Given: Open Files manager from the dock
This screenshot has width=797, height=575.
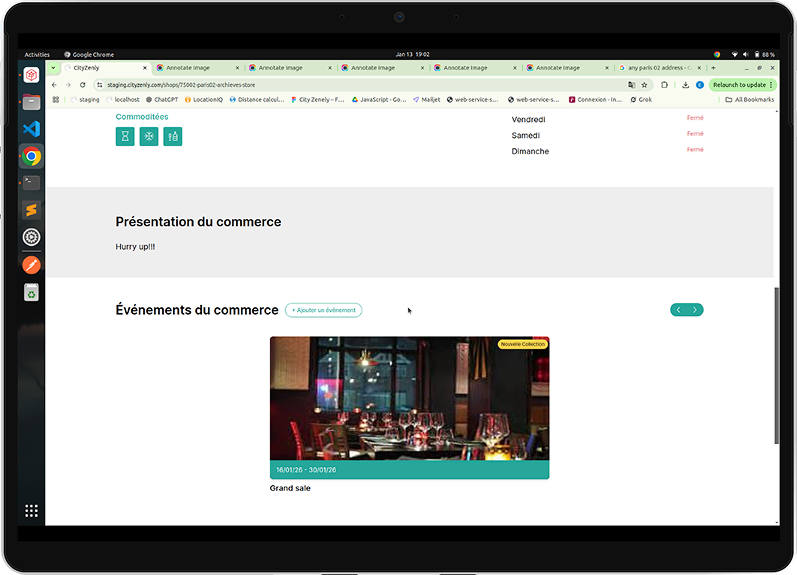Looking at the screenshot, I should [x=32, y=102].
